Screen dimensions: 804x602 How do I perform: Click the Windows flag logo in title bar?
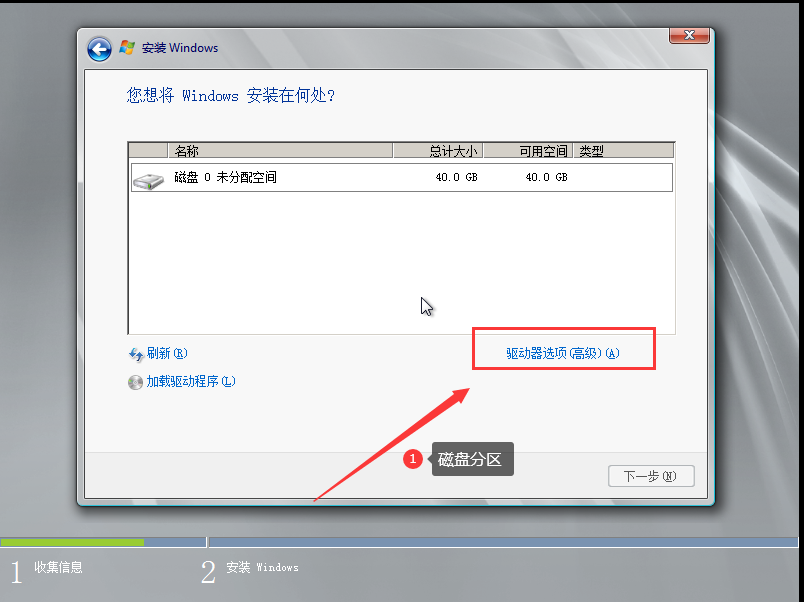[x=127, y=48]
